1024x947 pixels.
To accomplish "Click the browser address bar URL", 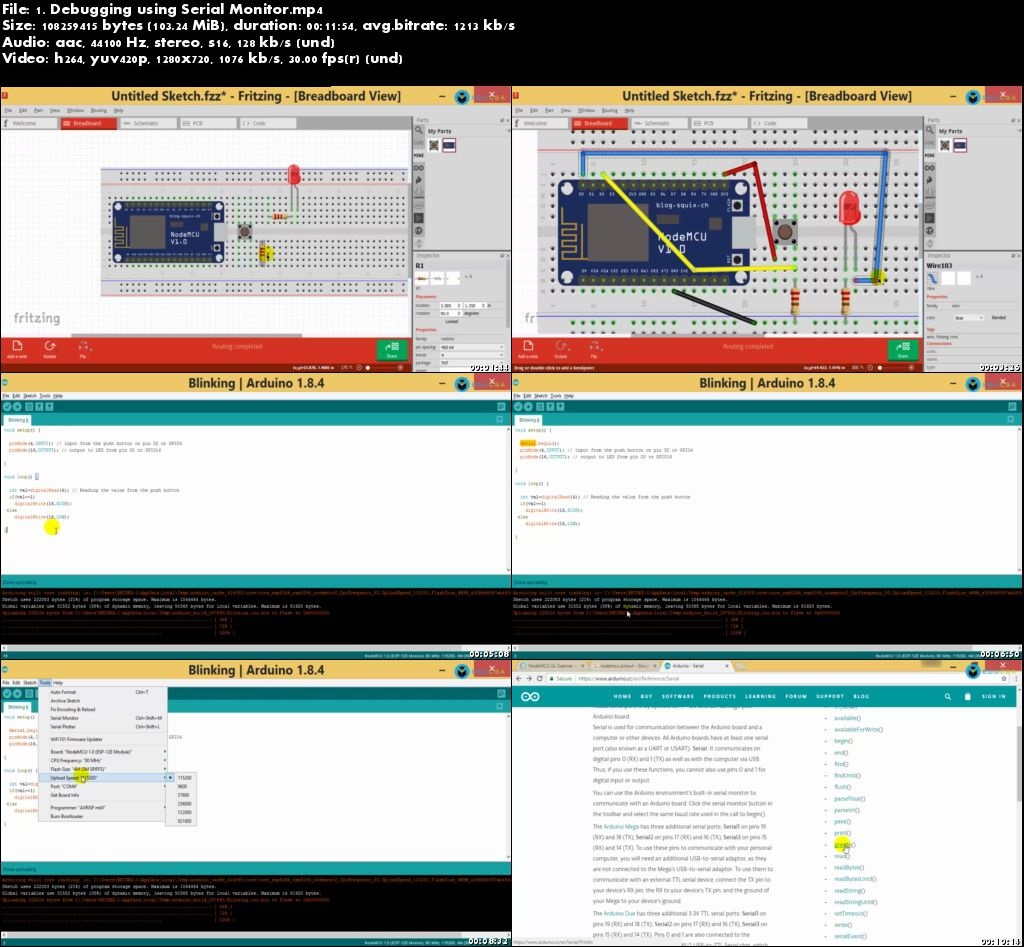I will [x=628, y=679].
